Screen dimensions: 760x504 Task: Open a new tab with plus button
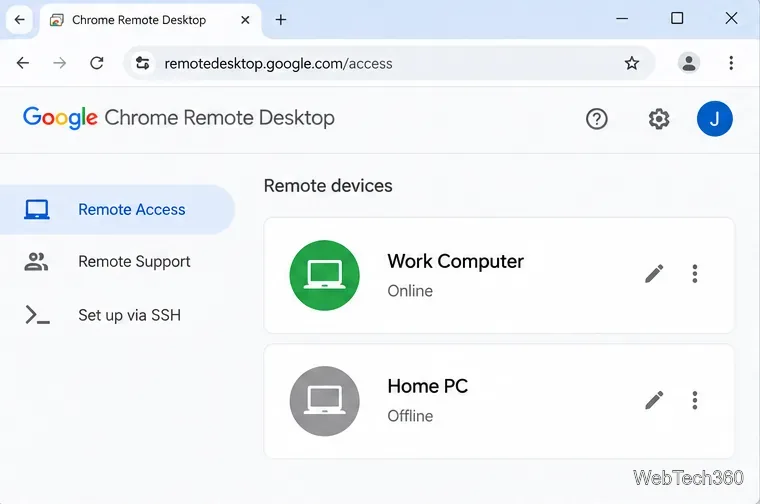281,20
